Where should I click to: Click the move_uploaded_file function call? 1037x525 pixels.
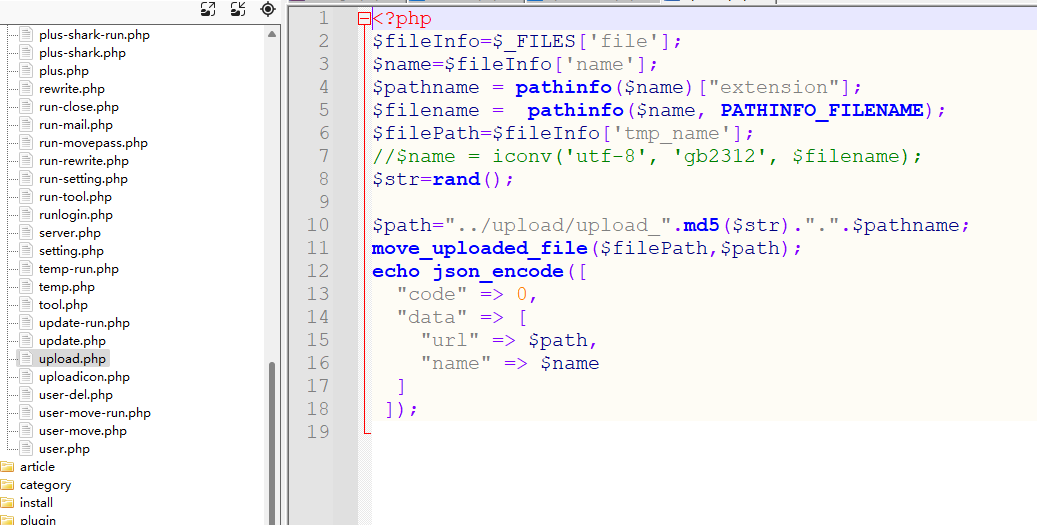(479, 248)
